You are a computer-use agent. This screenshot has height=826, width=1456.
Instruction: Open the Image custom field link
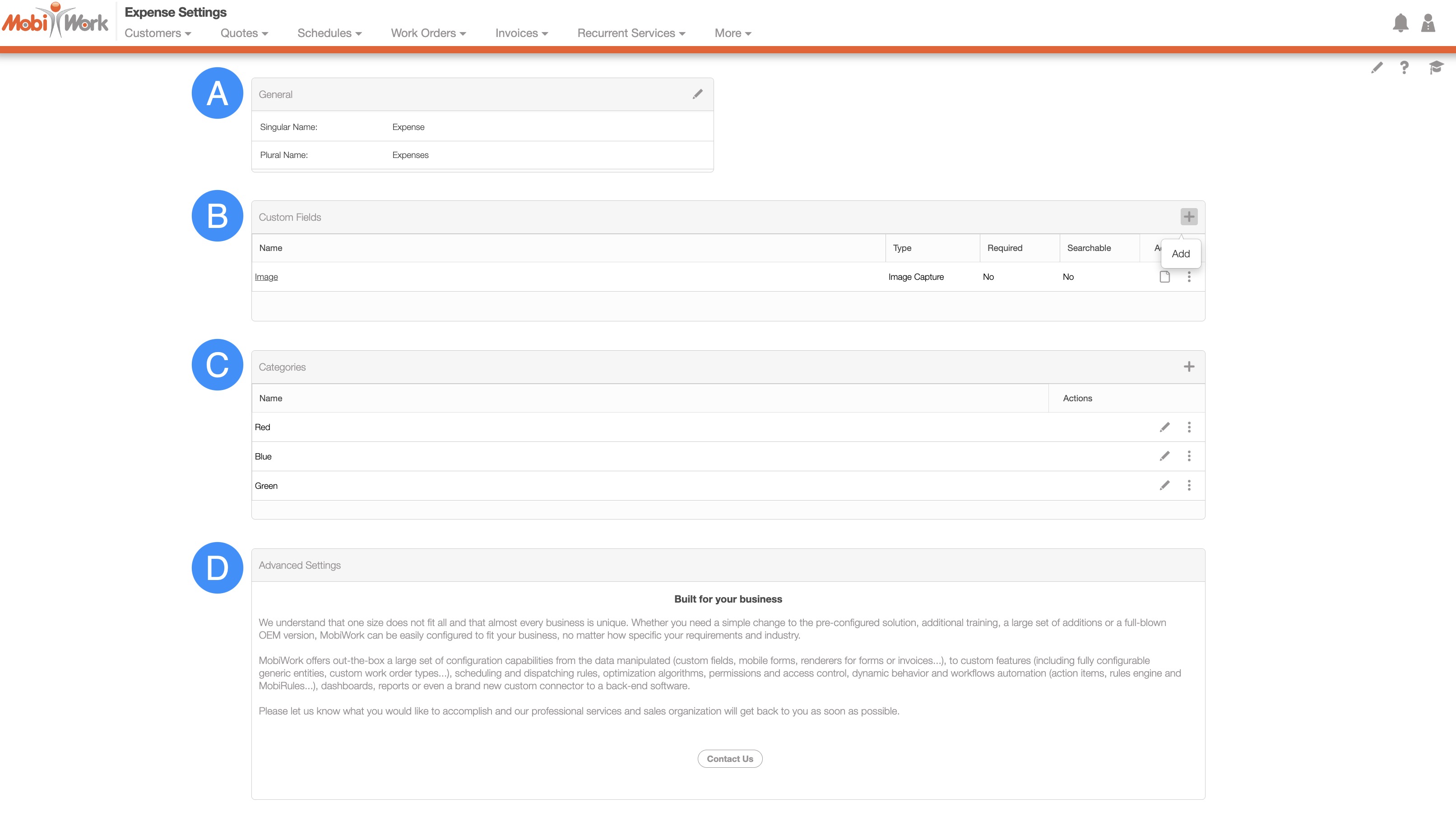tap(266, 277)
